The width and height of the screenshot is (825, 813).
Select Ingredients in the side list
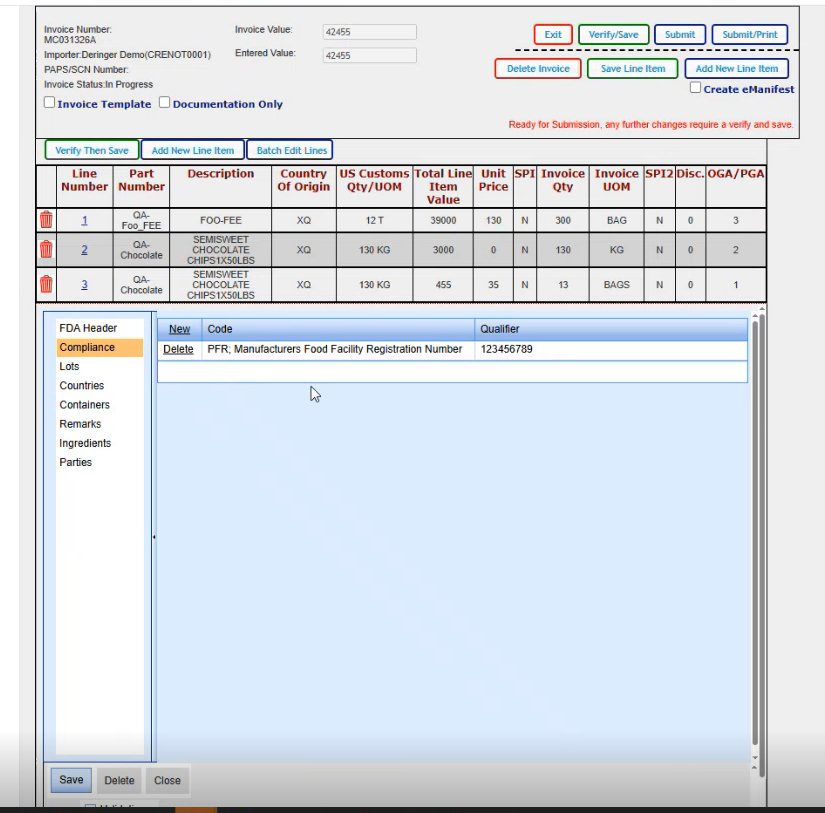pyautogui.click(x=85, y=443)
